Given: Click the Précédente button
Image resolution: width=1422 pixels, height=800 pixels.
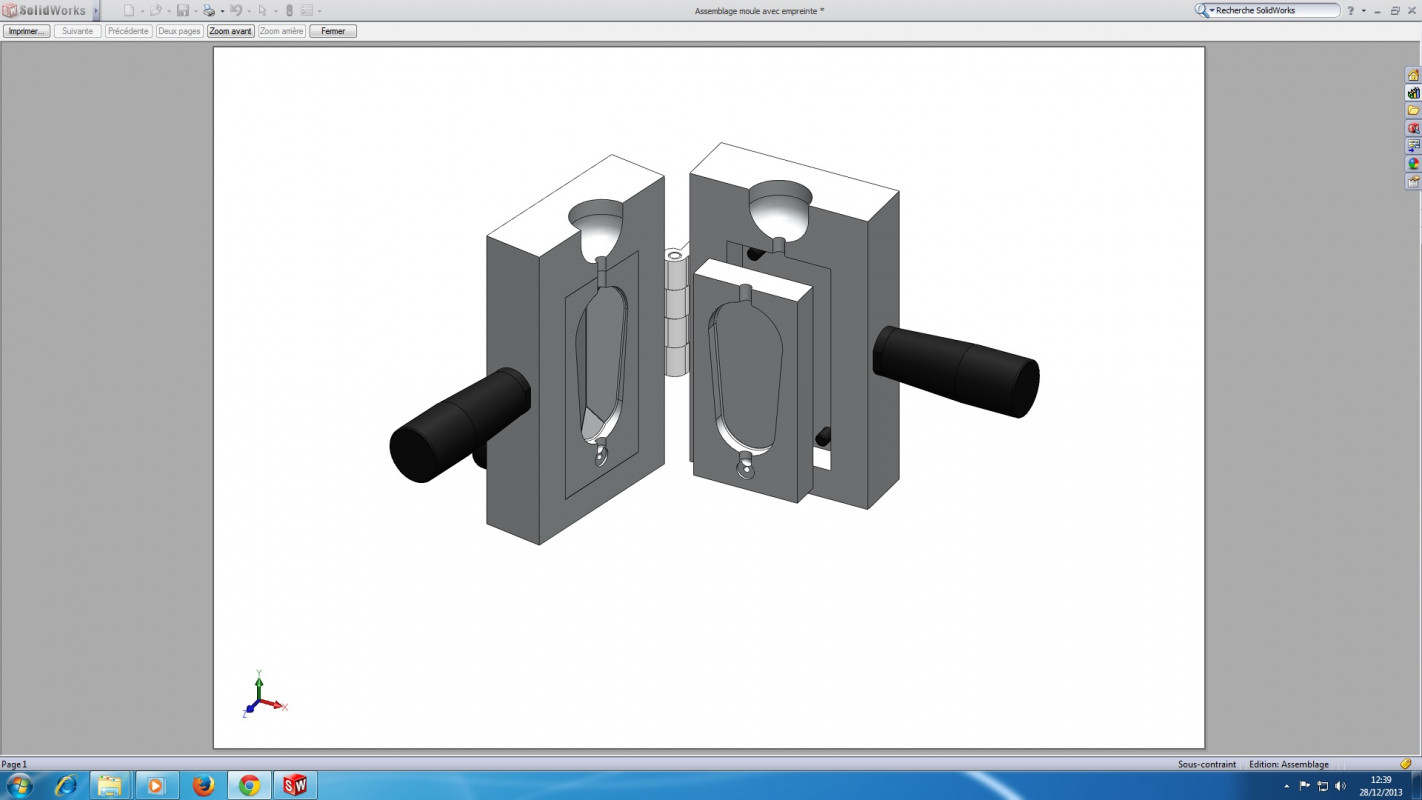Looking at the screenshot, I should pos(128,31).
